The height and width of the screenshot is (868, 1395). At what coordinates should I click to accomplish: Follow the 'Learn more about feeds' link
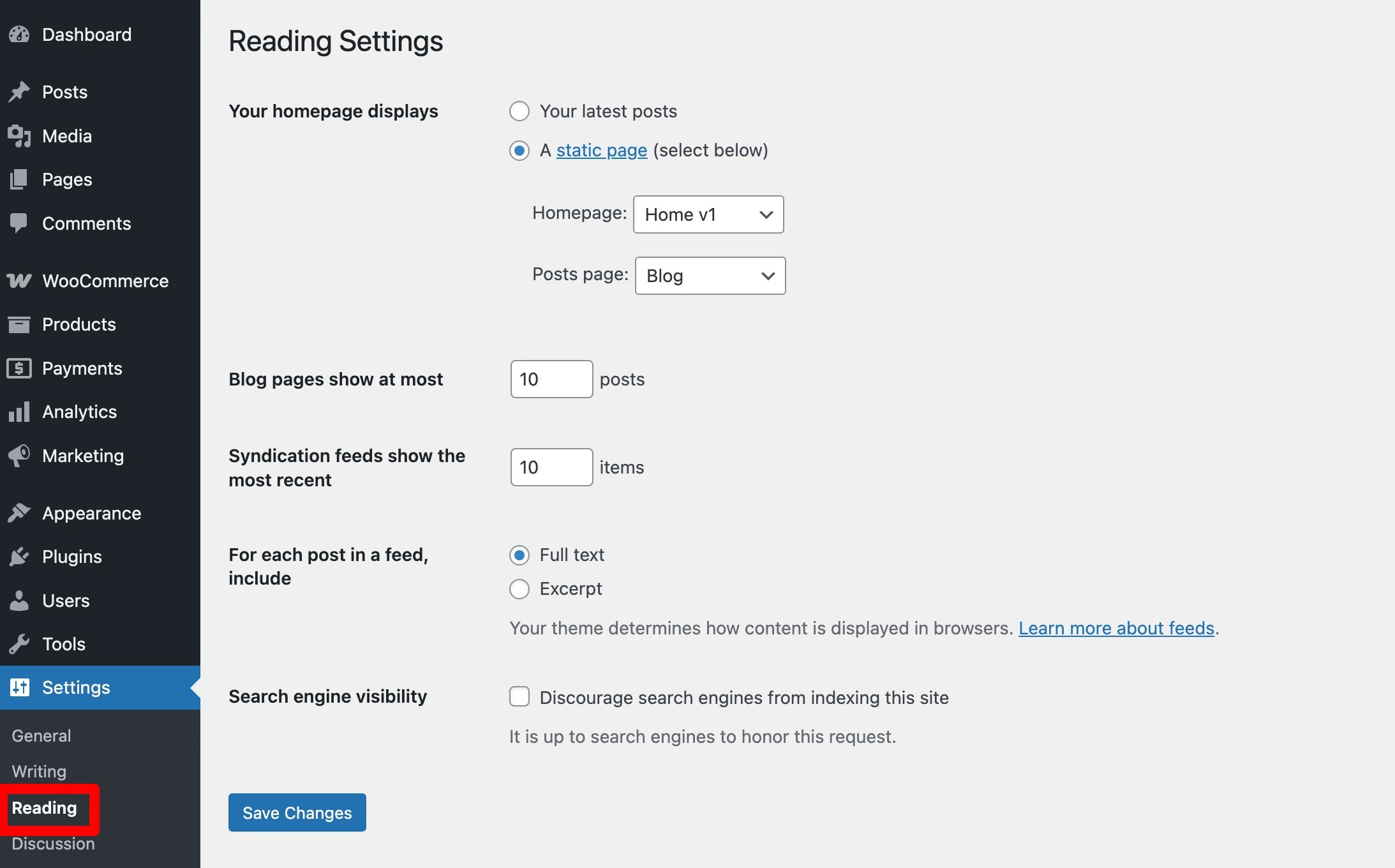pyautogui.click(x=1116, y=628)
